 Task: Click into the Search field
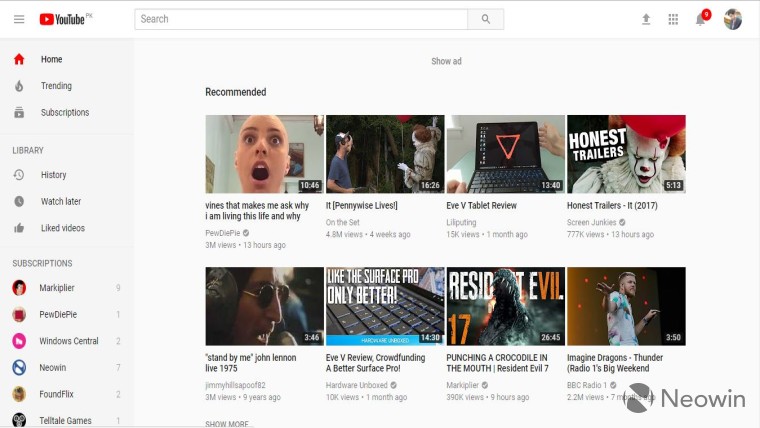click(x=301, y=19)
